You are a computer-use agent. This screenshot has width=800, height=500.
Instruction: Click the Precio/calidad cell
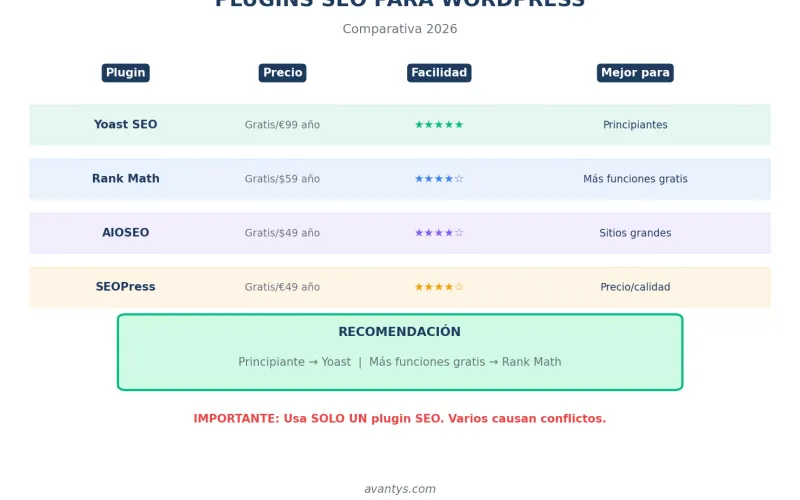(x=635, y=287)
